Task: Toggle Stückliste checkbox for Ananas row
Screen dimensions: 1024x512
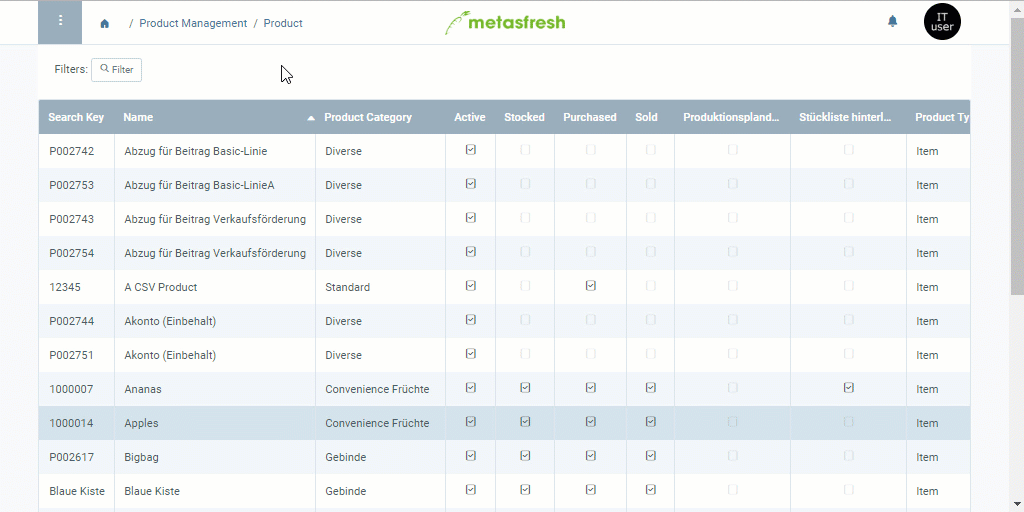Action: (x=849, y=388)
